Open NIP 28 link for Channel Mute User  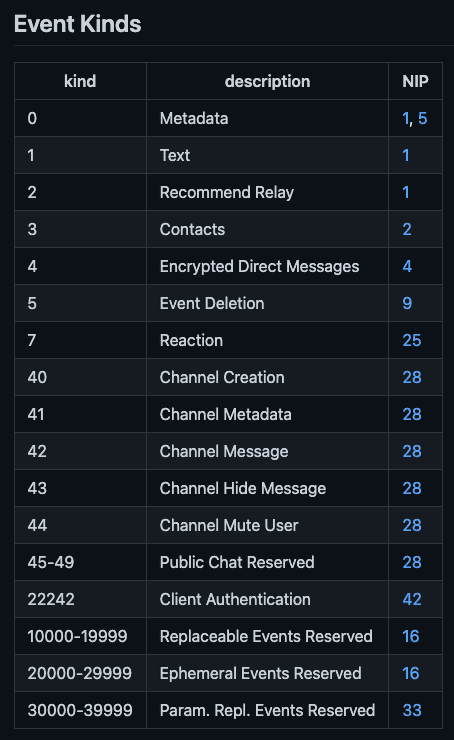pos(412,525)
